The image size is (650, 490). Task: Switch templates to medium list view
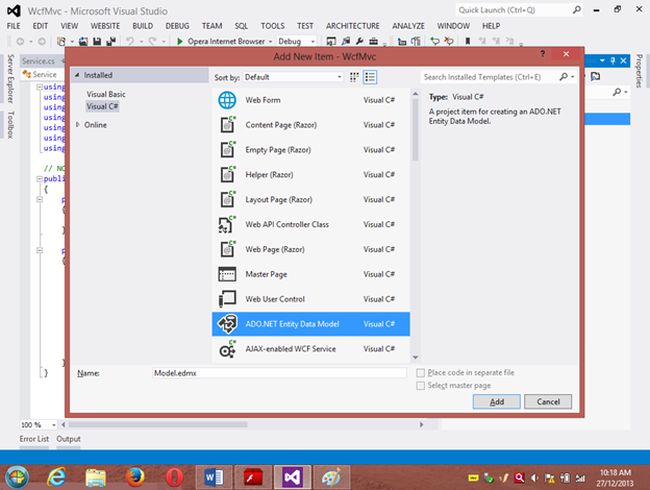coord(370,77)
